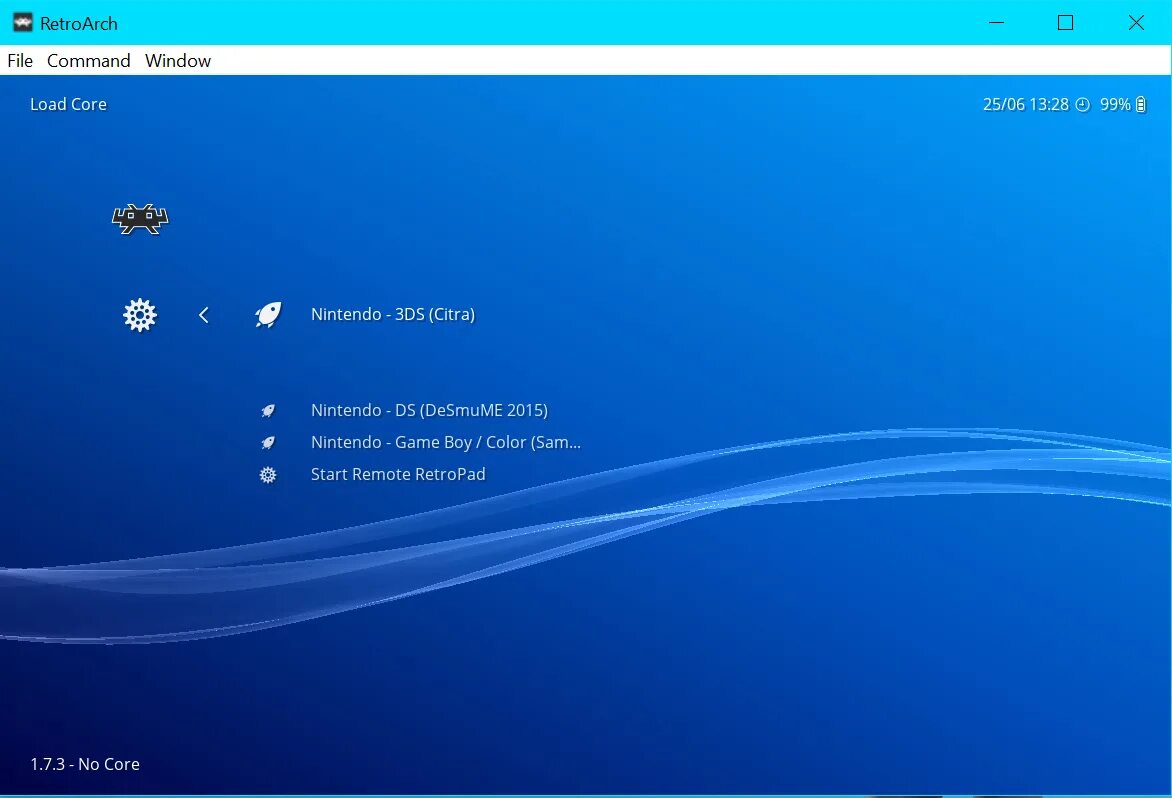Select Nintendo - Game Boy / Color core
The image size is (1172, 798).
pyautogui.click(x=445, y=442)
